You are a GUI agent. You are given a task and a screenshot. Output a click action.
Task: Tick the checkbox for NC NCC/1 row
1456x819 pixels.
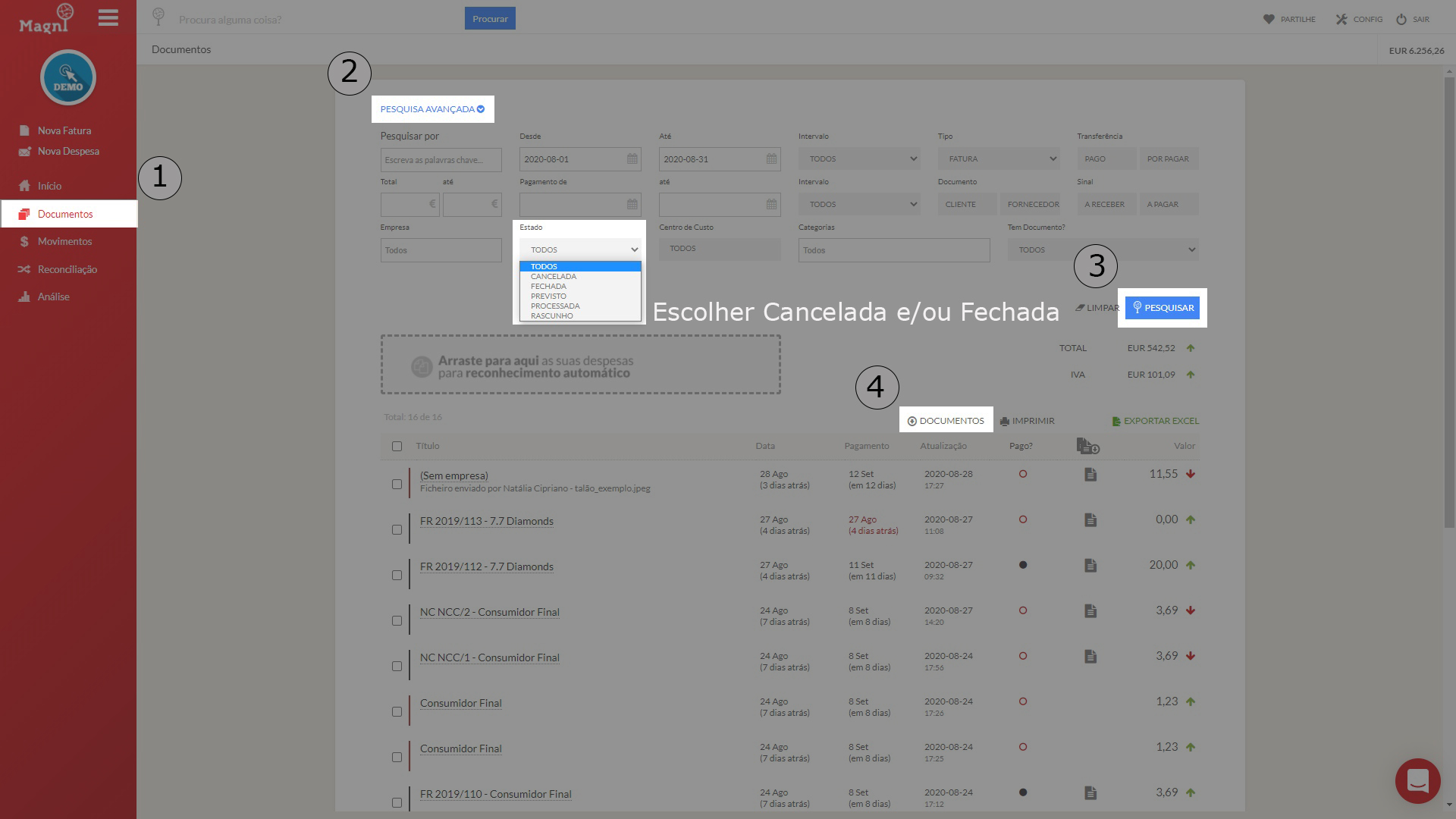pos(397,666)
